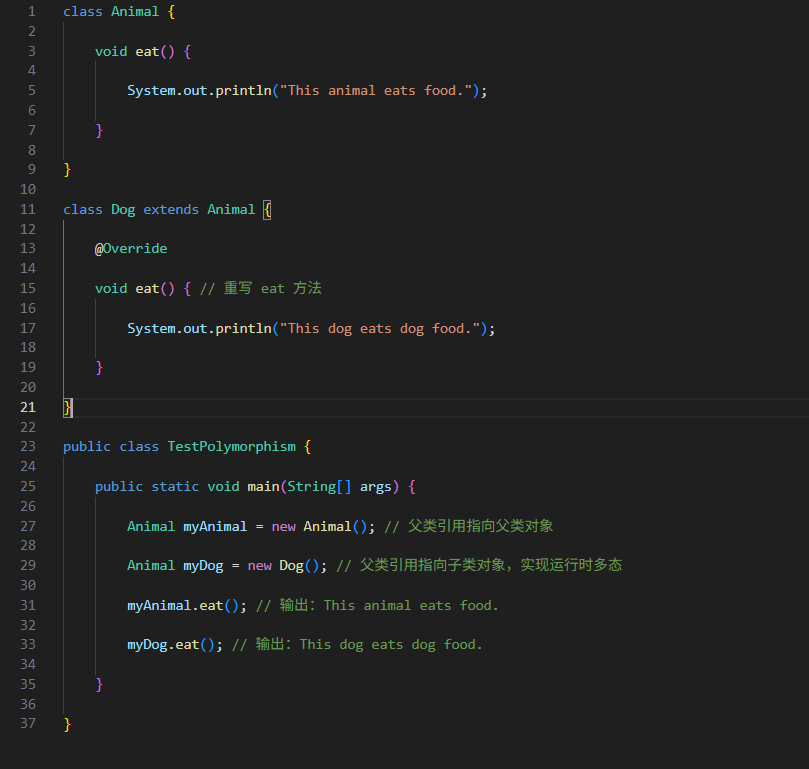This screenshot has height=769, width=809.
Task: Click the "This dog eats dog food." string literal
Action: 383,328
